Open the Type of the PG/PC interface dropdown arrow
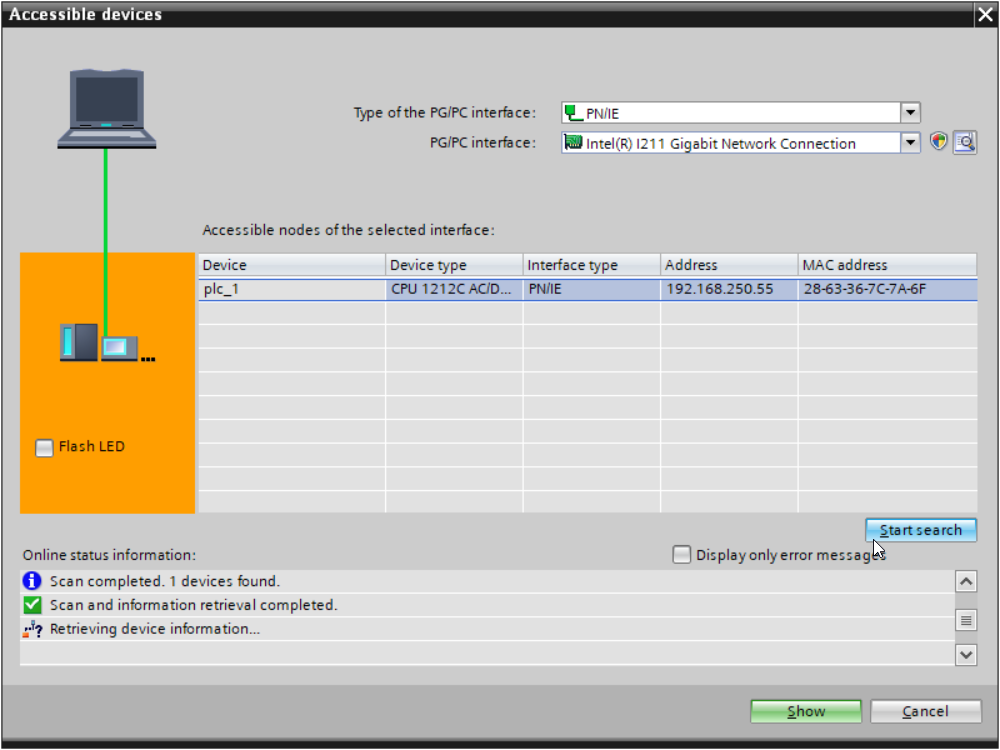This screenshot has height=750, width=1000. click(x=910, y=113)
